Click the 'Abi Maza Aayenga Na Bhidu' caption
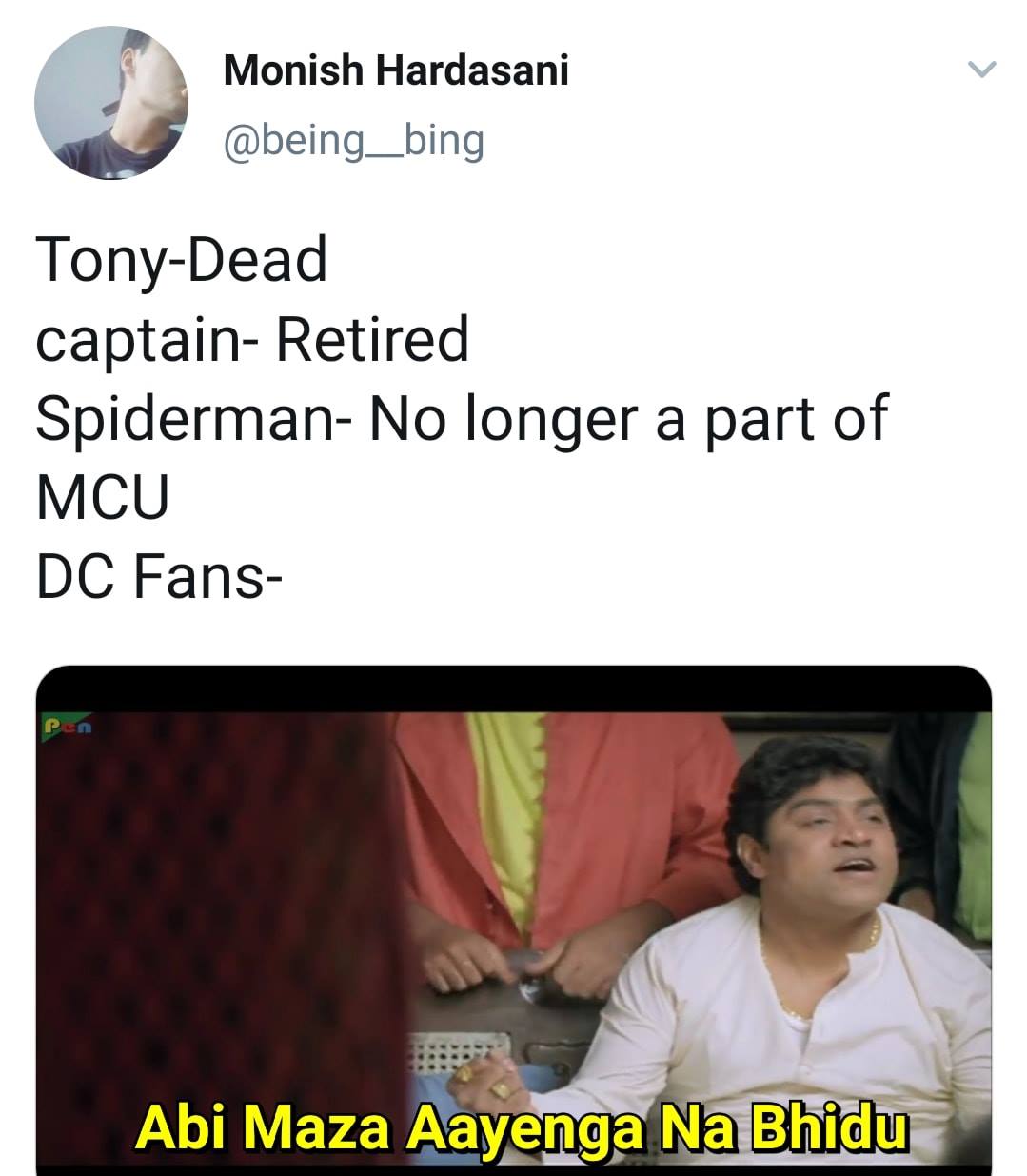 (521, 1130)
